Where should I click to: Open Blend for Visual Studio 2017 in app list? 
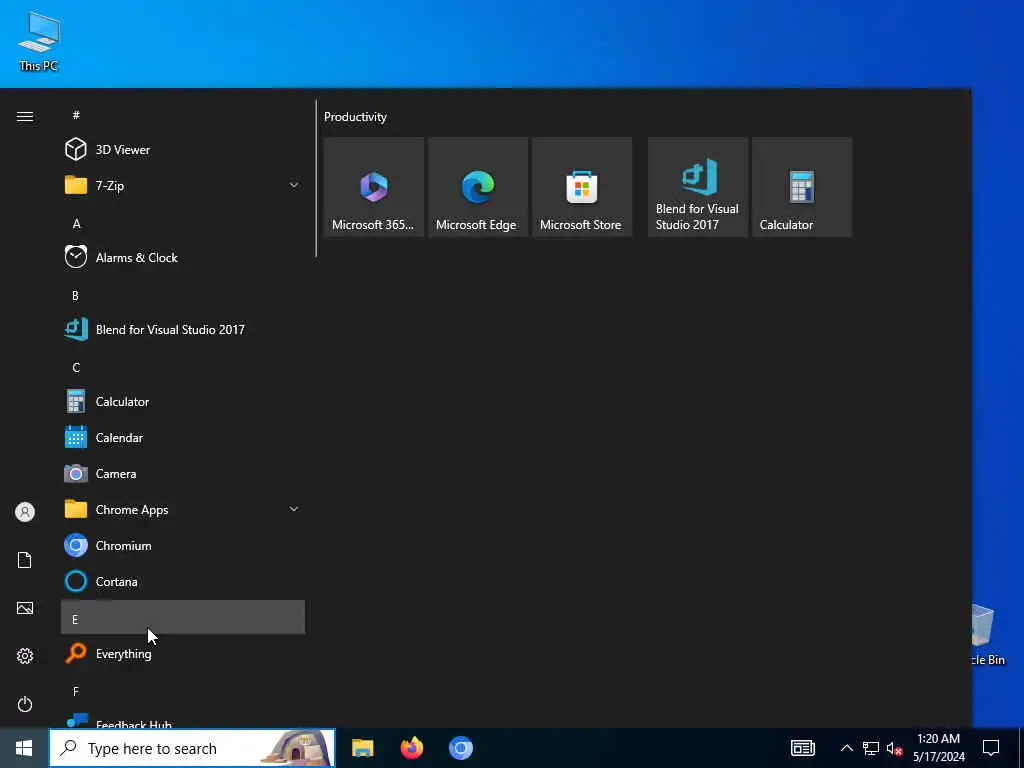point(183,329)
